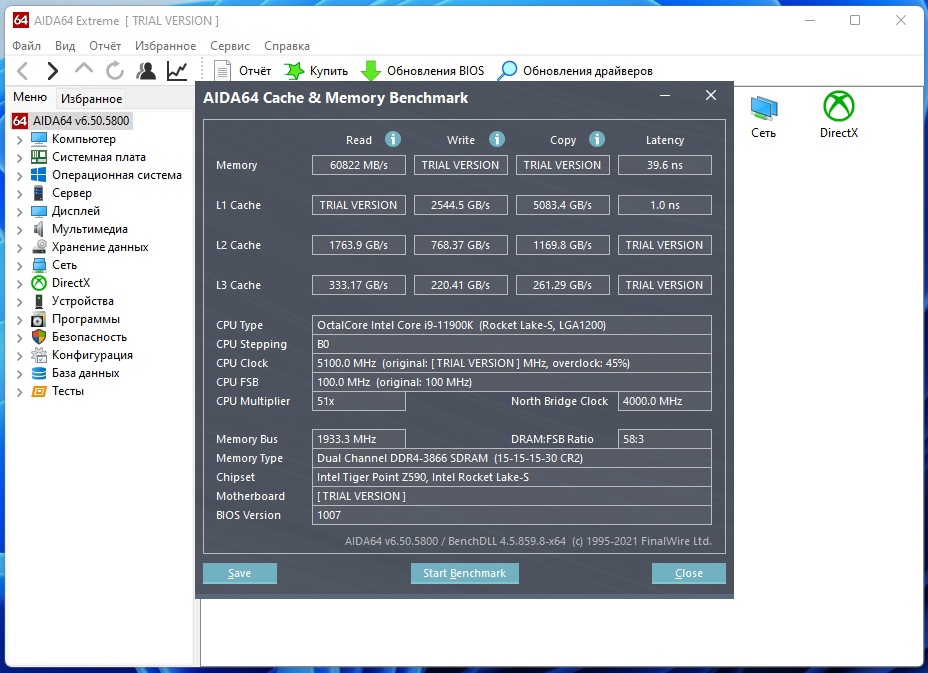Viewport: 928px width, 673px height.
Task: Expand the Устройства tree node
Action: (x=20, y=302)
